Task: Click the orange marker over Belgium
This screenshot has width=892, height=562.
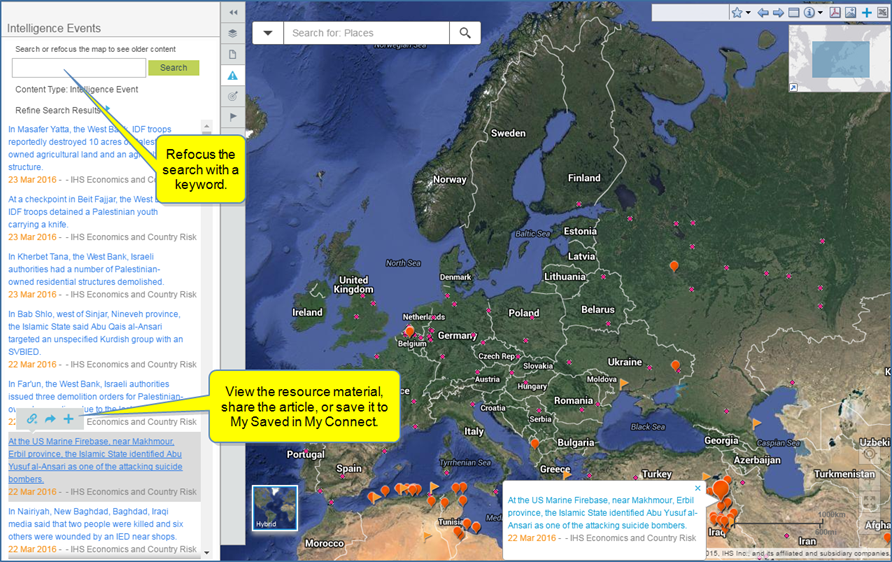Action: click(410, 330)
